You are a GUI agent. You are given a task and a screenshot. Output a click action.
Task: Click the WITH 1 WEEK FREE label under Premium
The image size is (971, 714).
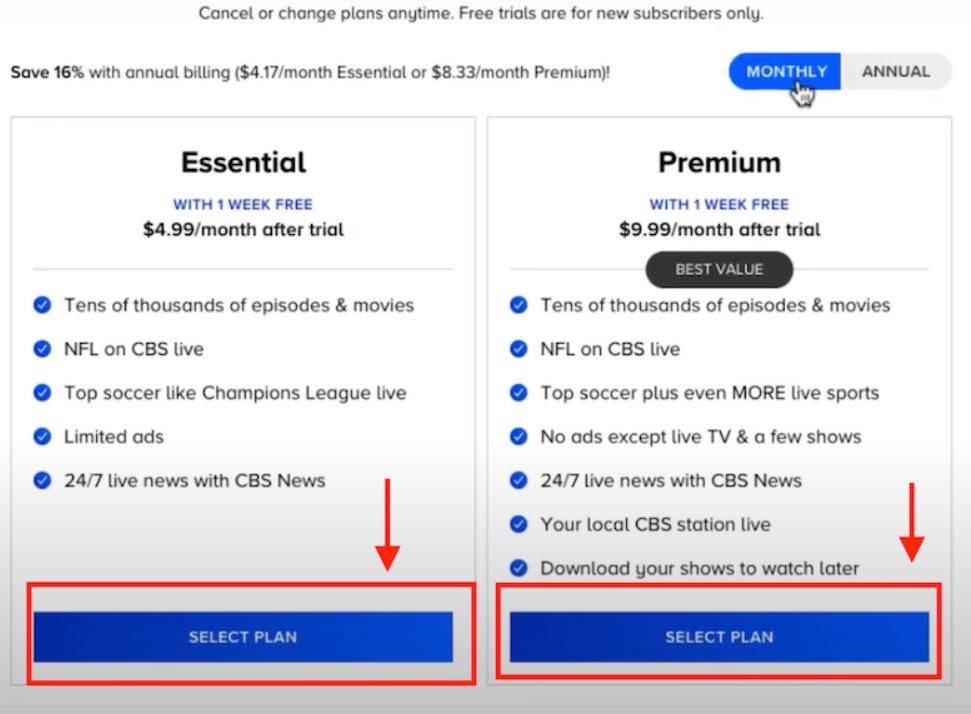click(x=719, y=203)
